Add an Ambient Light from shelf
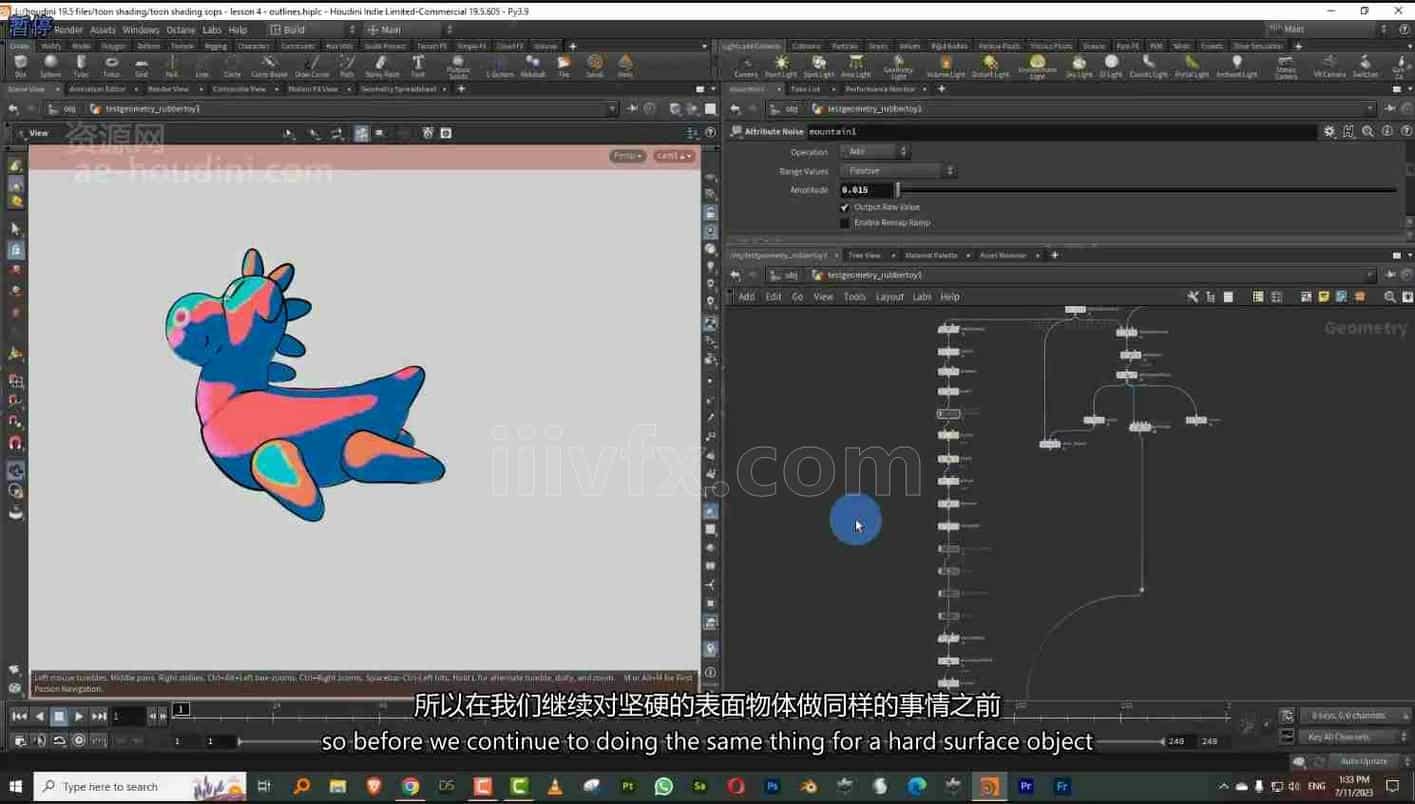The height and width of the screenshot is (804, 1415). point(1237,67)
